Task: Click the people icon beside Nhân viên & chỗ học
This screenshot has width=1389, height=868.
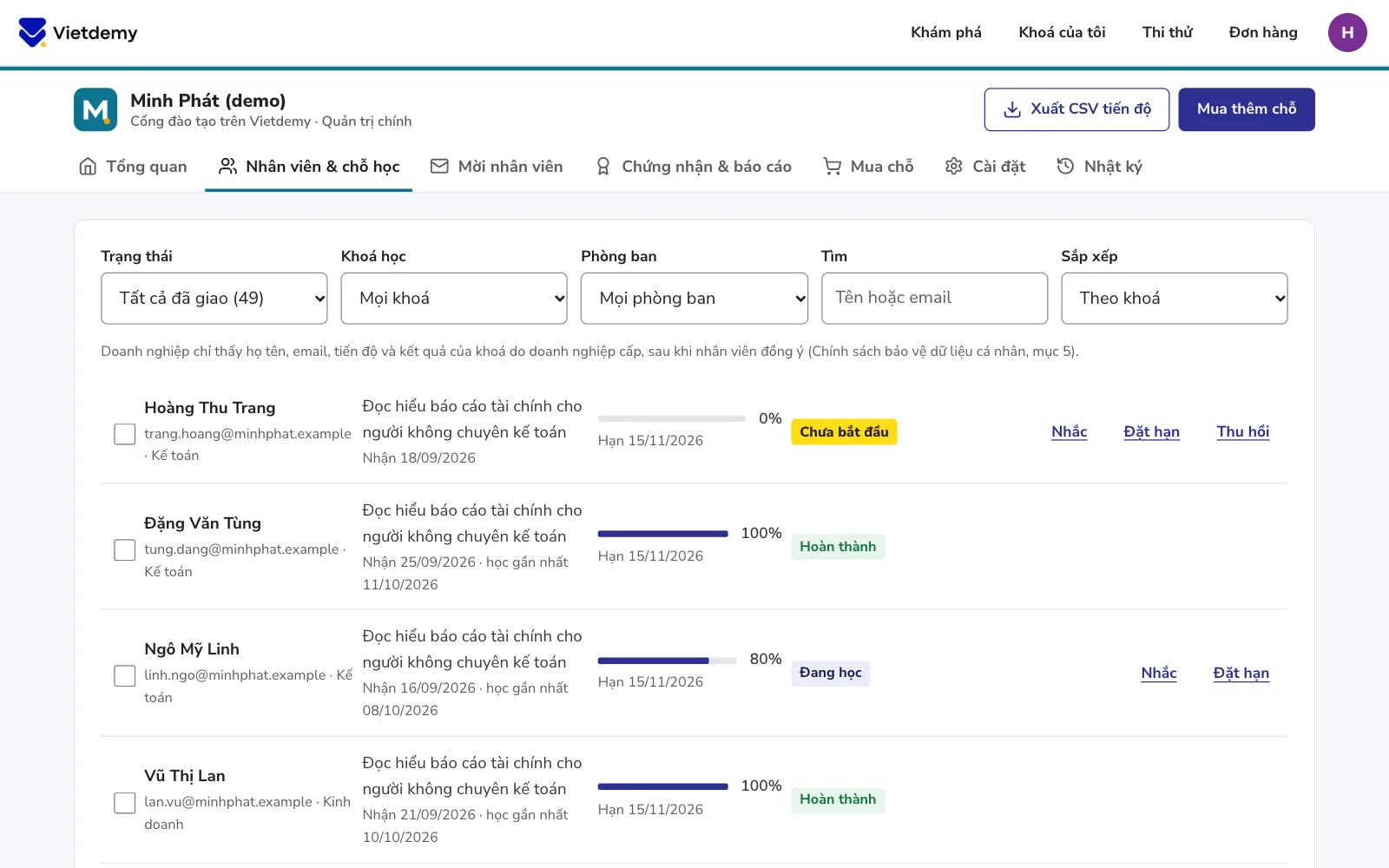Action: 228,167
